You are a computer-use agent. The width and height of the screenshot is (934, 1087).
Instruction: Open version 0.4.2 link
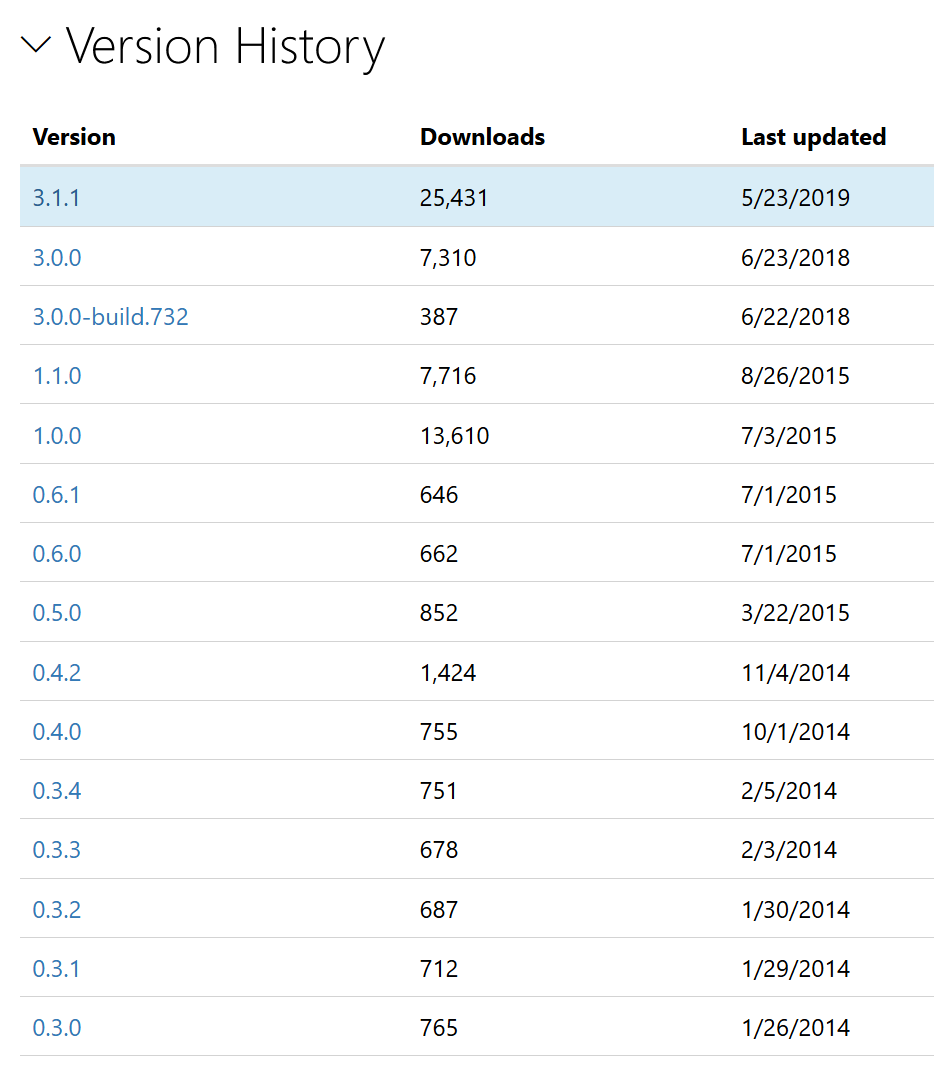57,673
